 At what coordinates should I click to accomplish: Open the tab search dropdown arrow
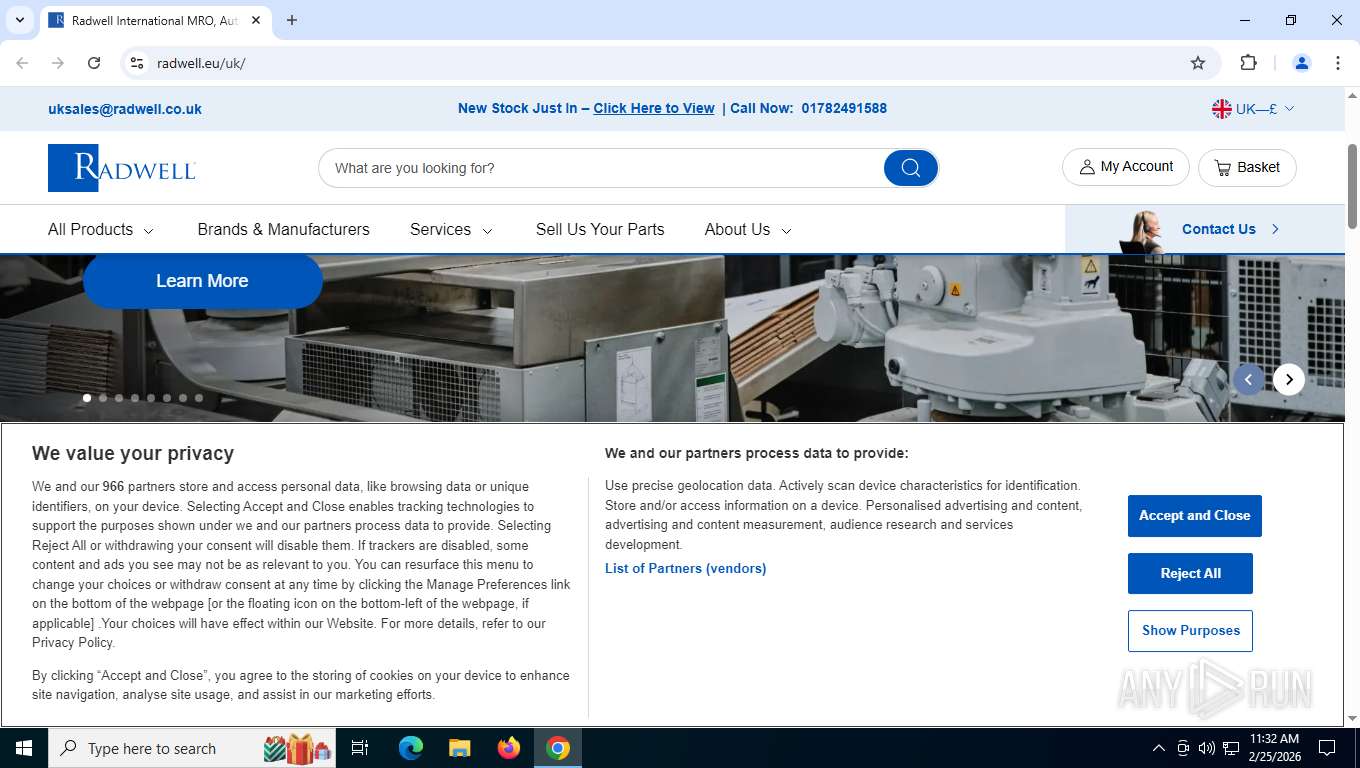coord(19,20)
